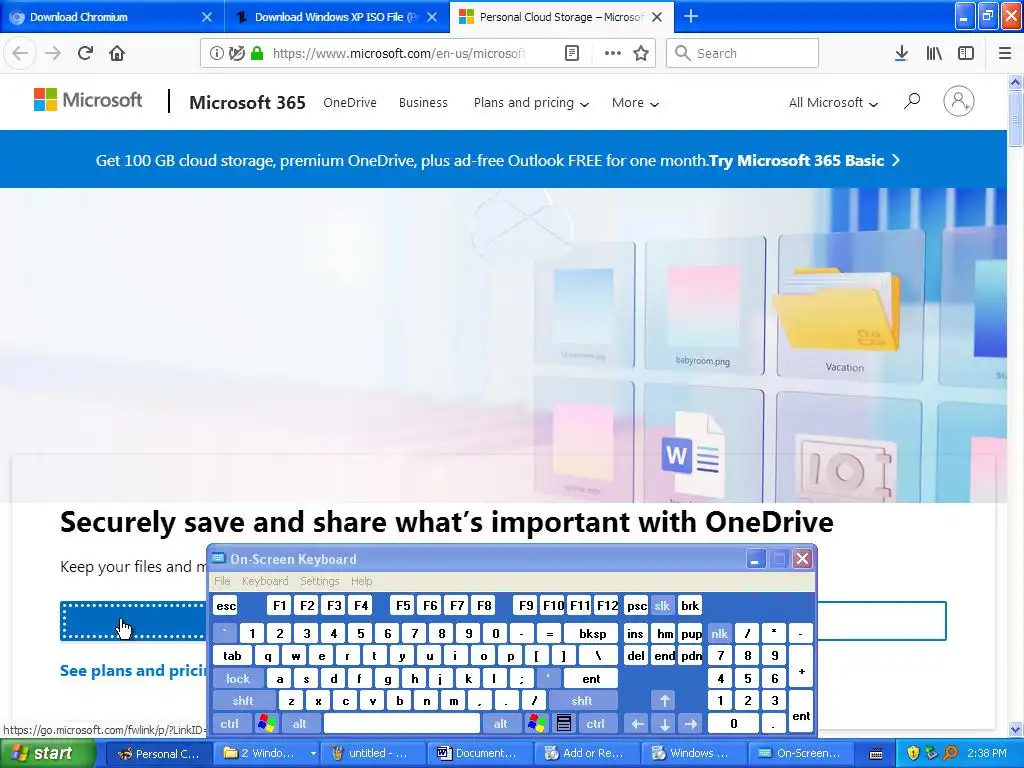
Task: Click the F5 key on keyboard
Action: coord(403,606)
